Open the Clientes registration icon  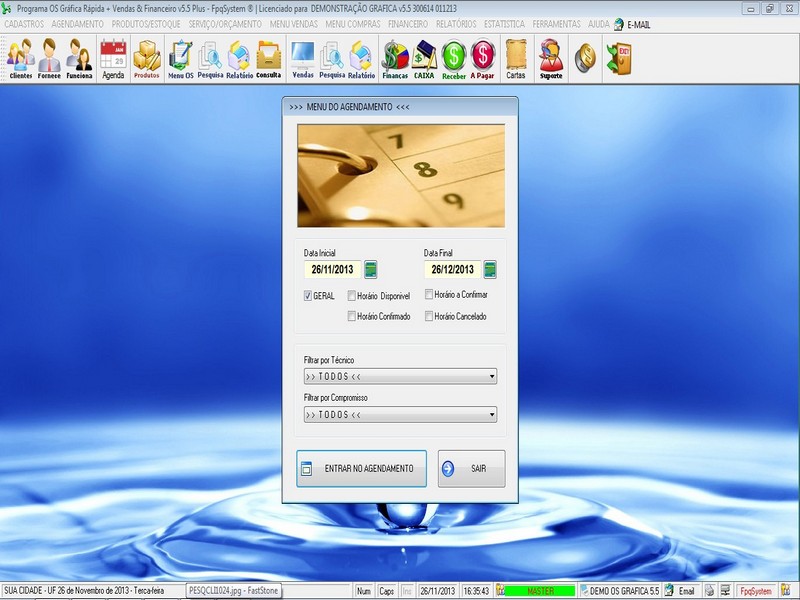coord(22,58)
